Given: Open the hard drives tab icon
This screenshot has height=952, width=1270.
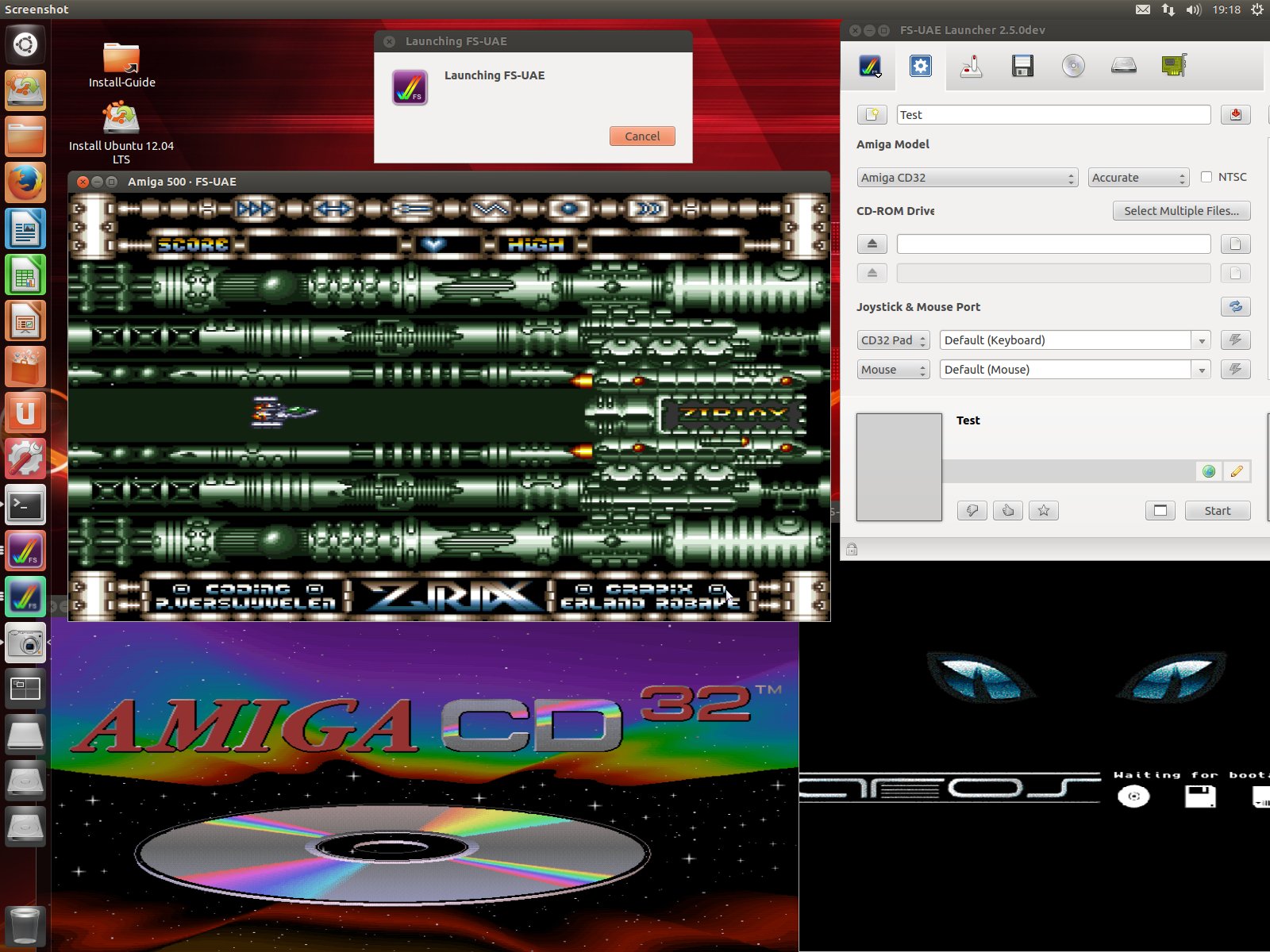Looking at the screenshot, I should pyautogui.click(x=1123, y=67).
